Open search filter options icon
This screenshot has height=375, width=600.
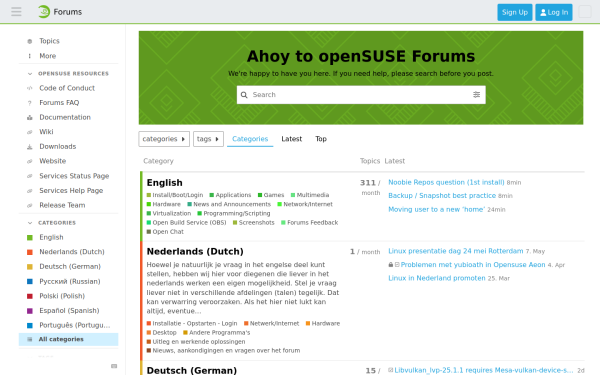[x=476, y=95]
